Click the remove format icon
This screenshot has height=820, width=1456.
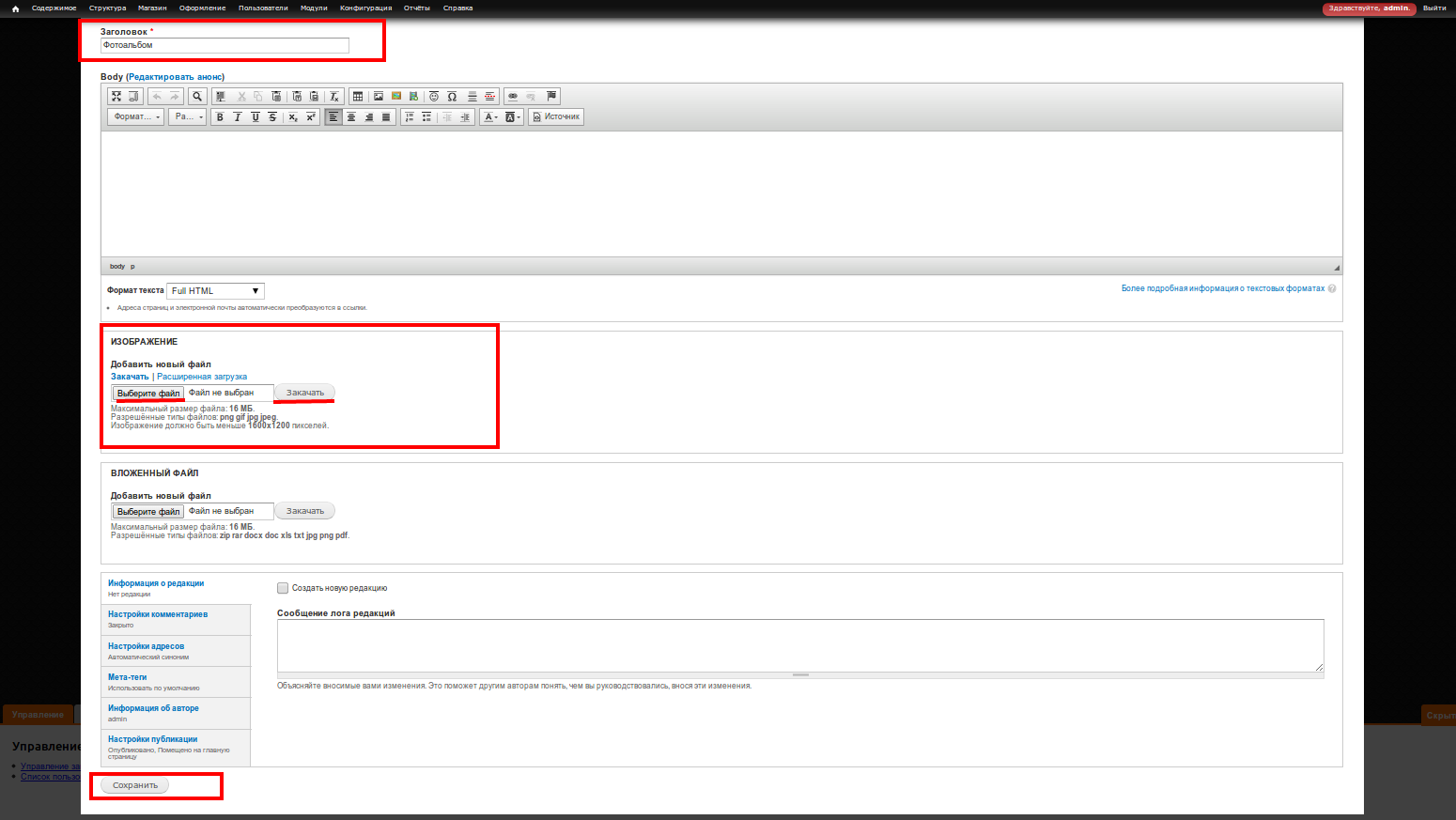(334, 97)
